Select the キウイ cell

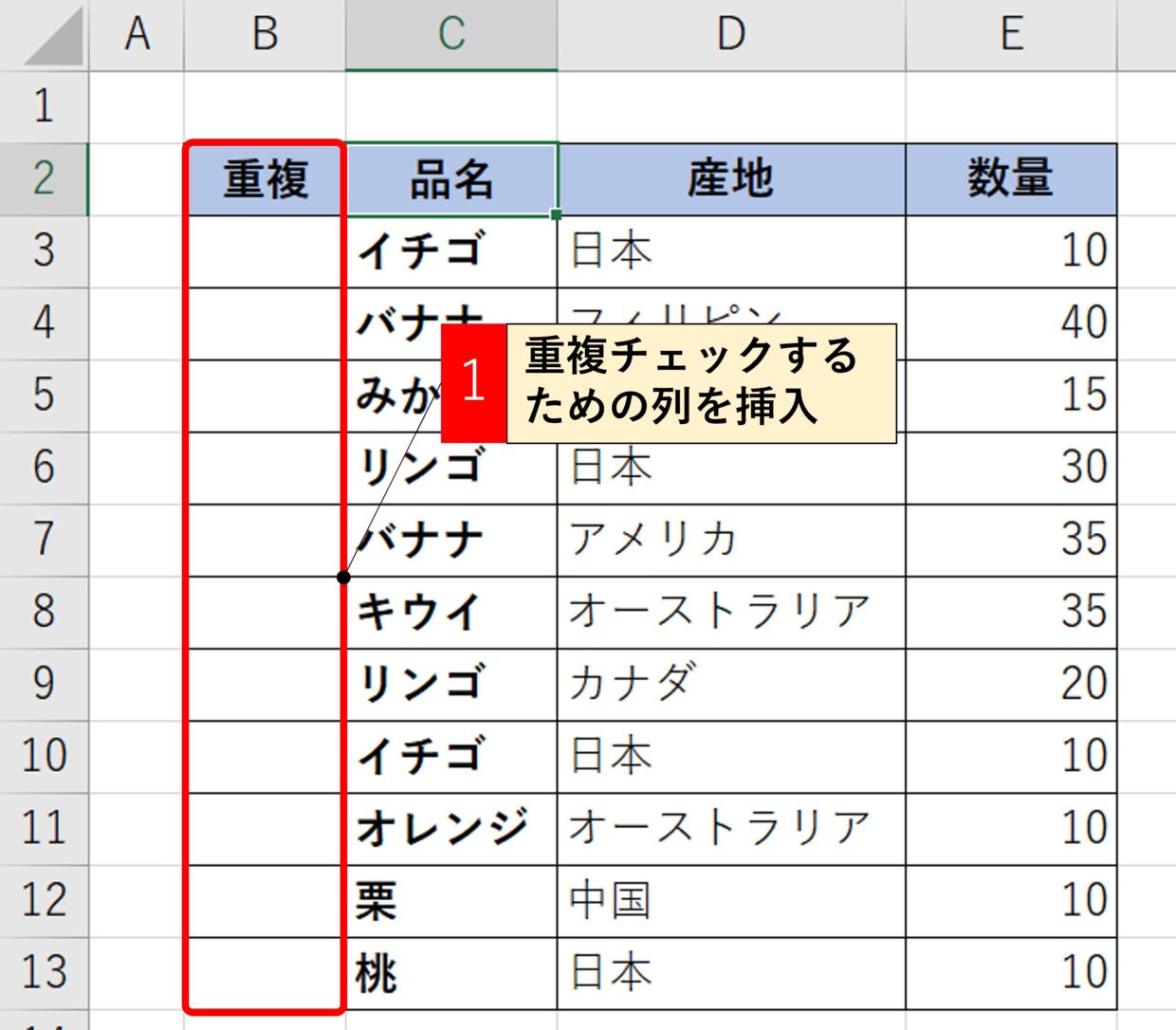[451, 612]
